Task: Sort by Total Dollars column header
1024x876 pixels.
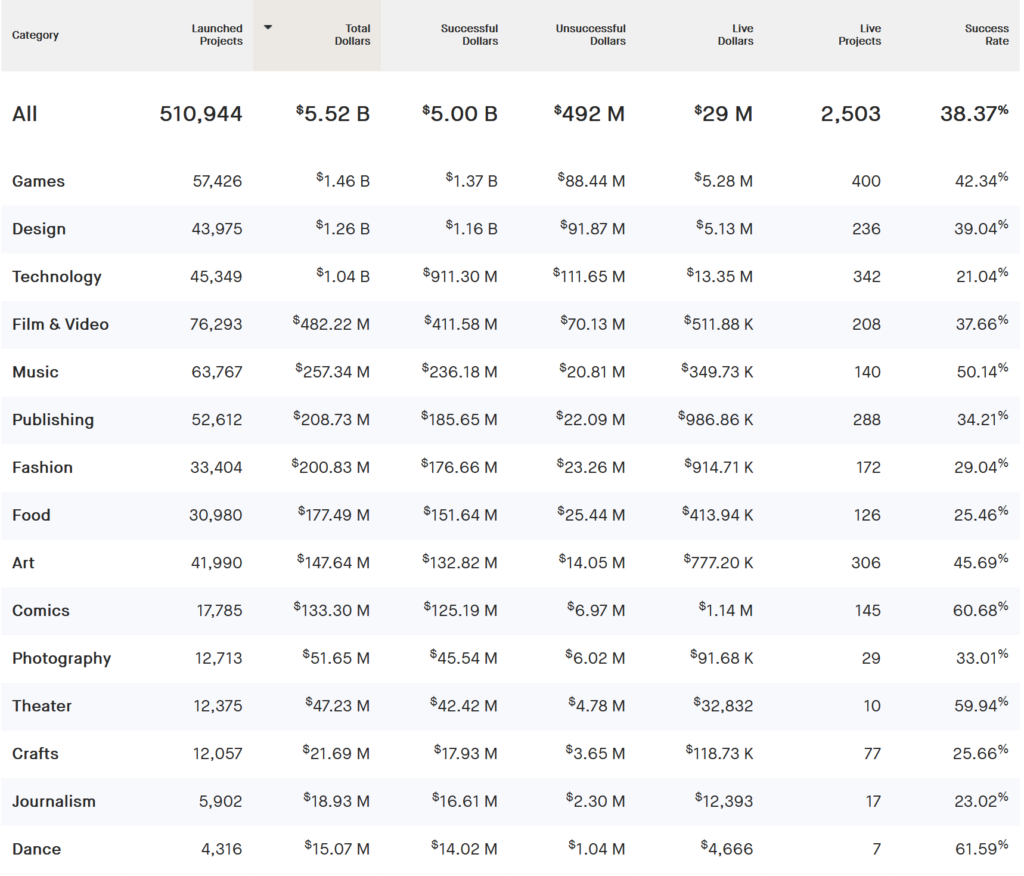Action: click(353, 35)
